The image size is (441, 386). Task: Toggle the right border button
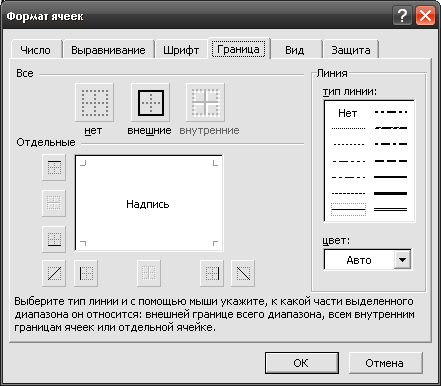pyautogui.click(x=212, y=273)
